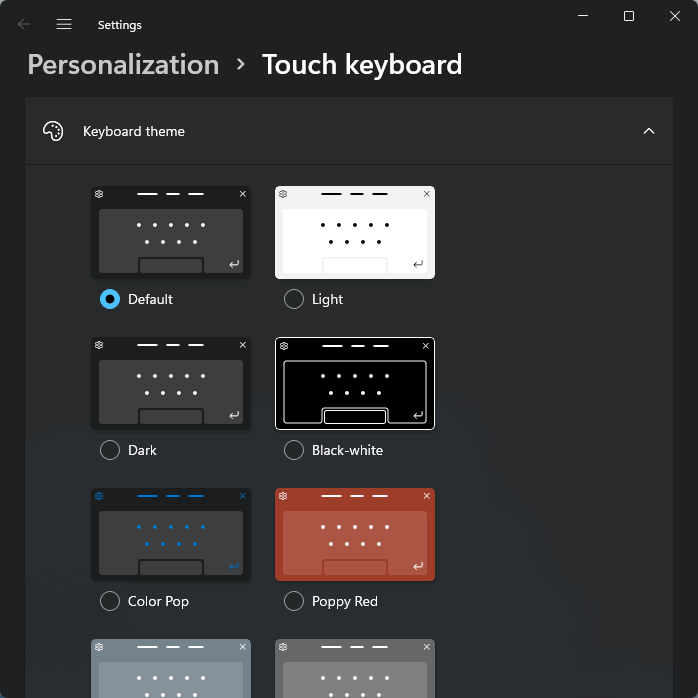Click the Dark keyboard theme preview
The width and height of the screenshot is (698, 698).
[x=171, y=383]
